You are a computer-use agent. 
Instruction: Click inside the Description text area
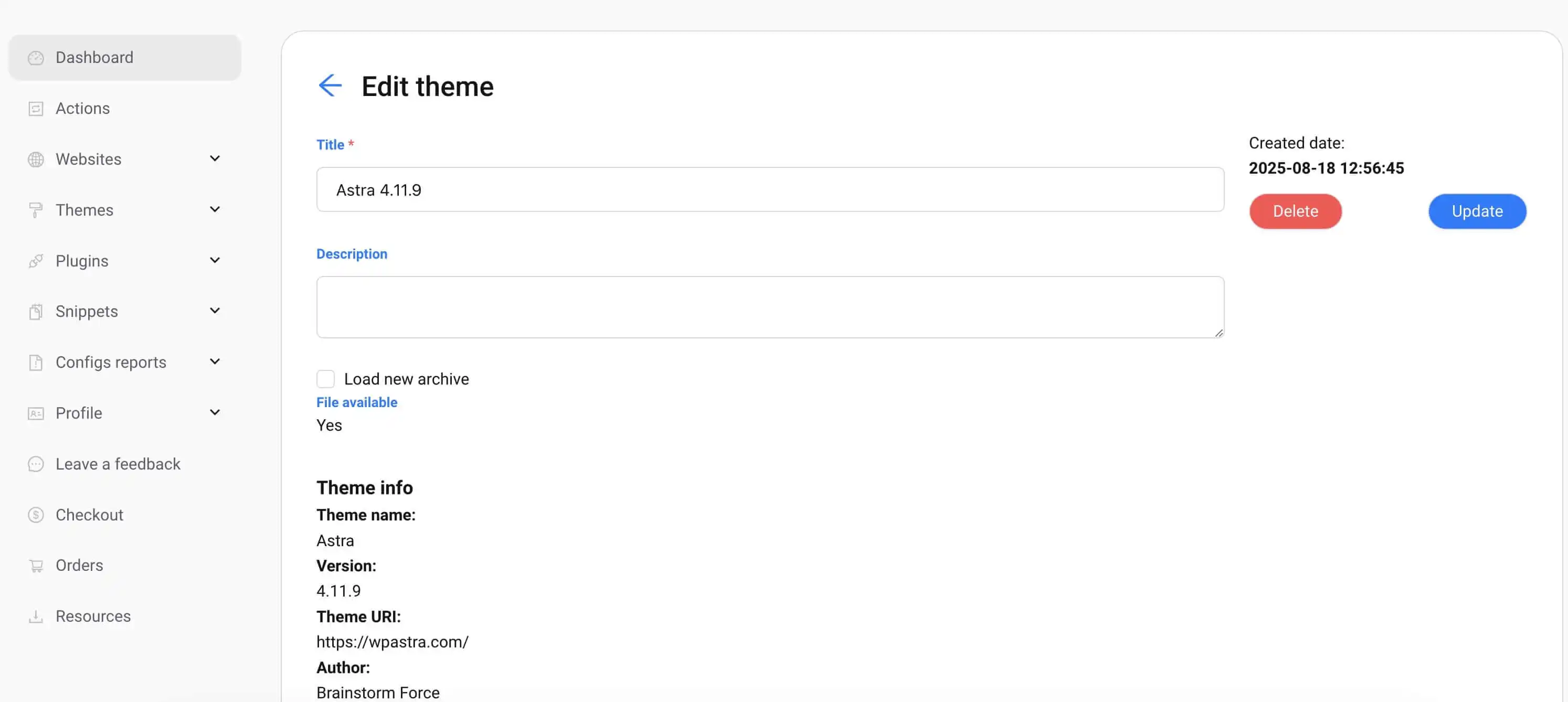click(x=769, y=306)
